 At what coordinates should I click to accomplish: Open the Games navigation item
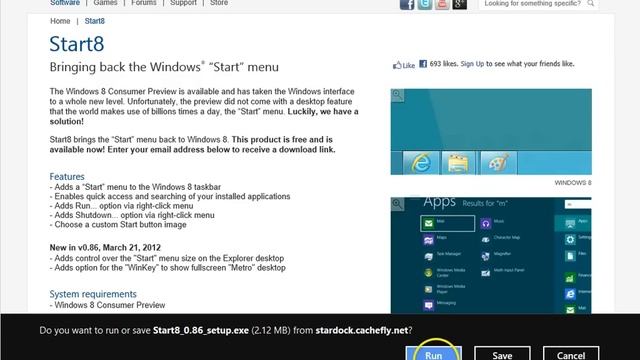pyautogui.click(x=105, y=3)
